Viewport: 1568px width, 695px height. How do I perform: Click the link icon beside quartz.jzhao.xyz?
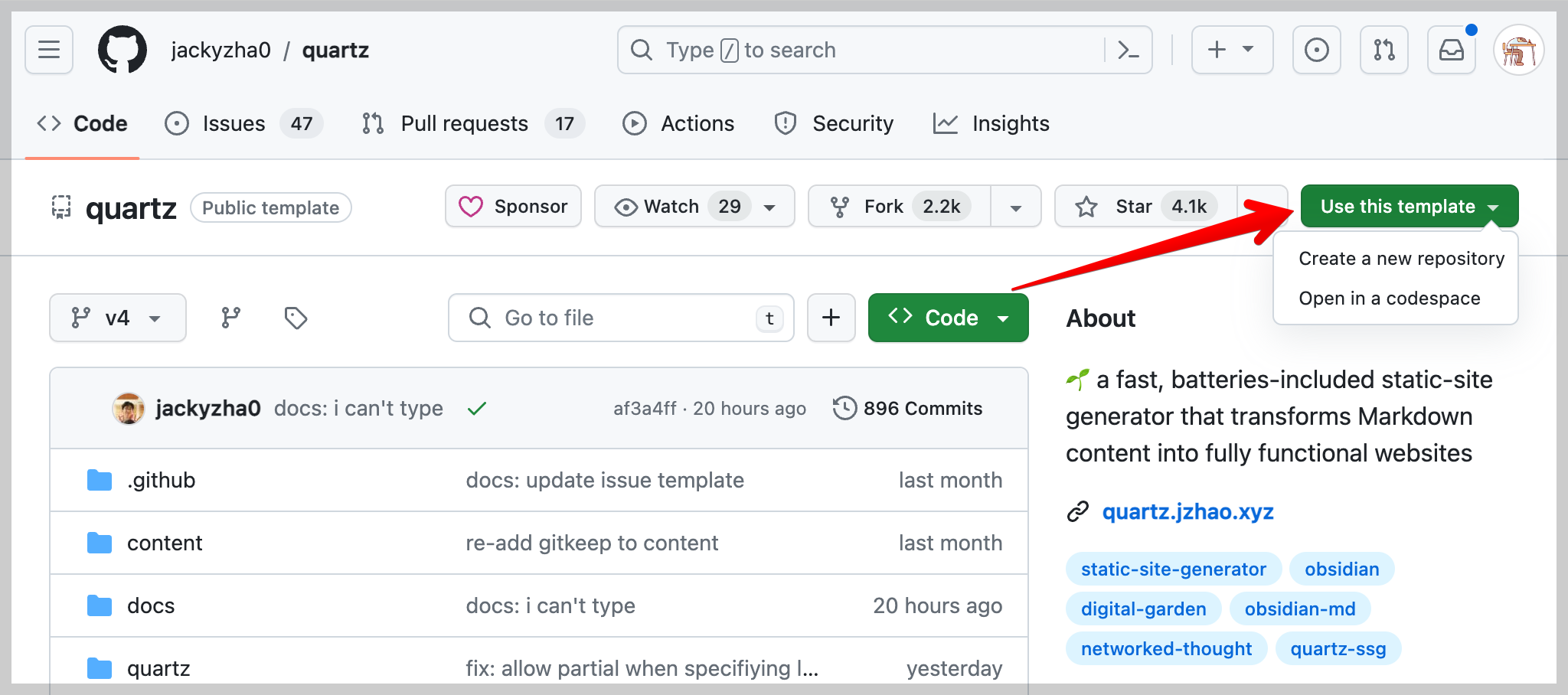tap(1078, 511)
